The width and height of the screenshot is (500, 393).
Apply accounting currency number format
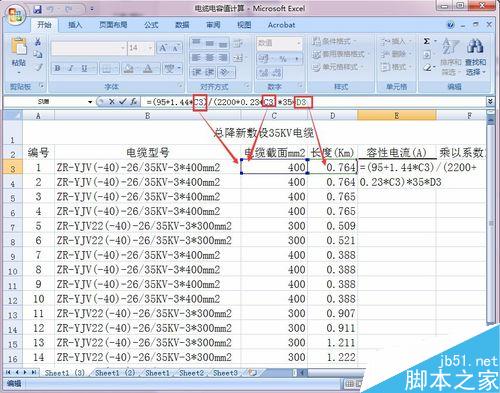pos(264,59)
